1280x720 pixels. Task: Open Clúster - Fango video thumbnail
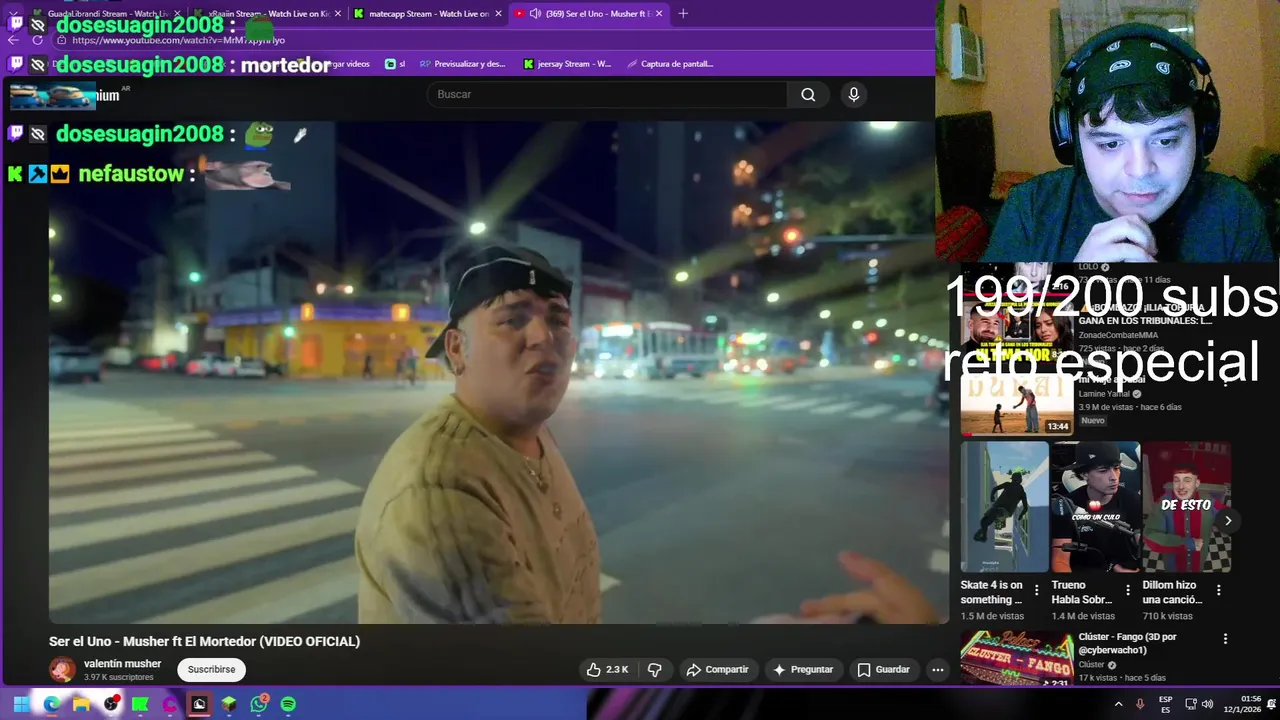click(1017, 658)
